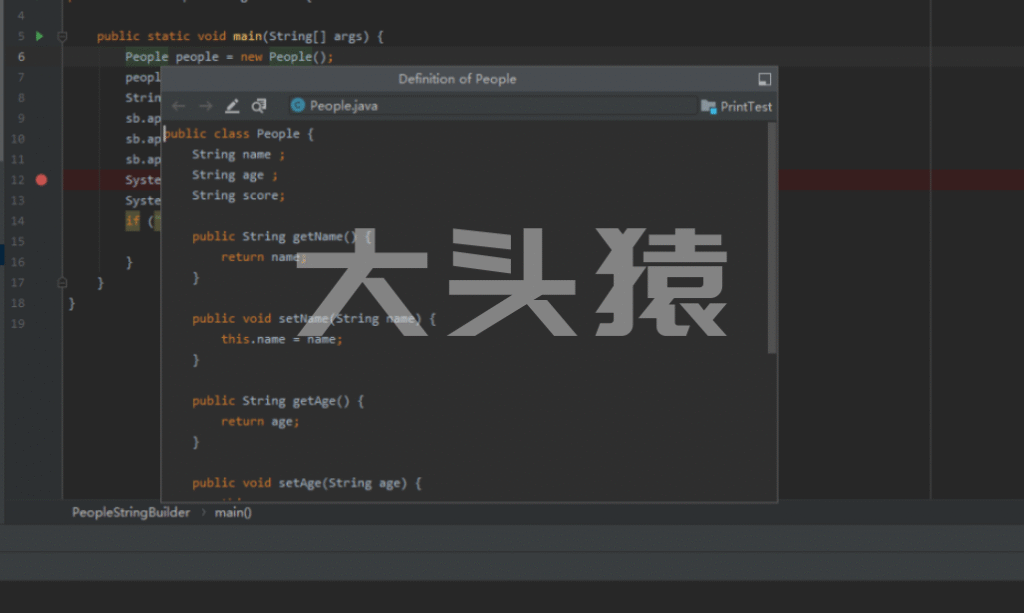Click the popup pin/window icon in title bar
This screenshot has width=1024, height=613.
764,79
